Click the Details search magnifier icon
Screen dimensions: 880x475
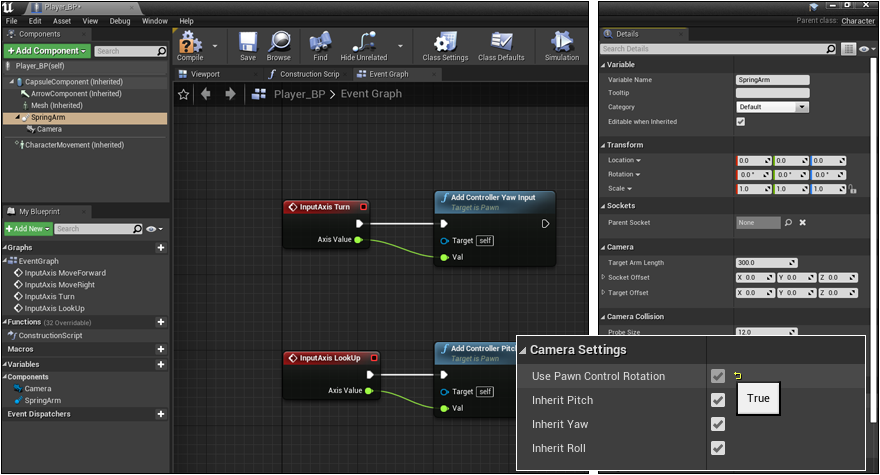(831, 49)
